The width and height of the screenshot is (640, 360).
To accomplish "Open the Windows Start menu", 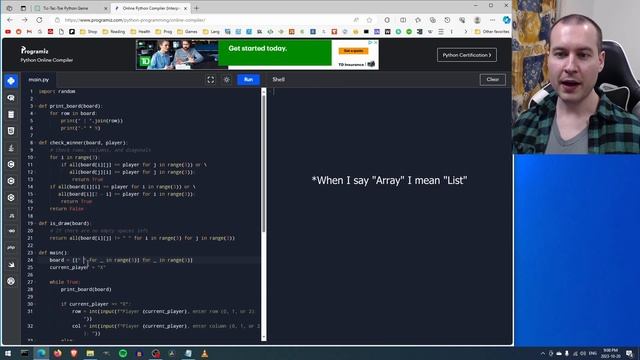I will tap(8, 353).
